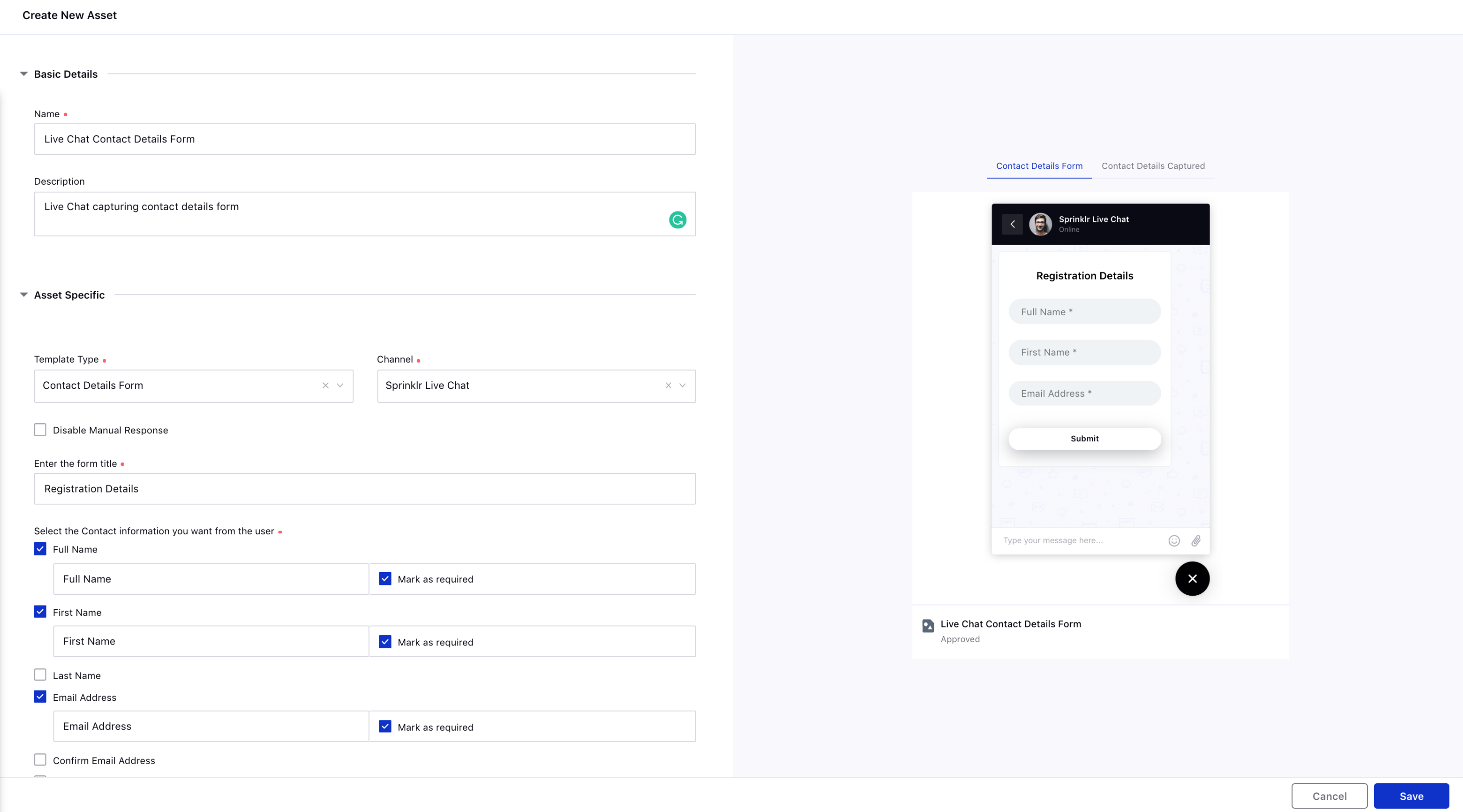Click the close X icon on chat preview
This screenshot has width=1463, height=812.
click(1192, 577)
